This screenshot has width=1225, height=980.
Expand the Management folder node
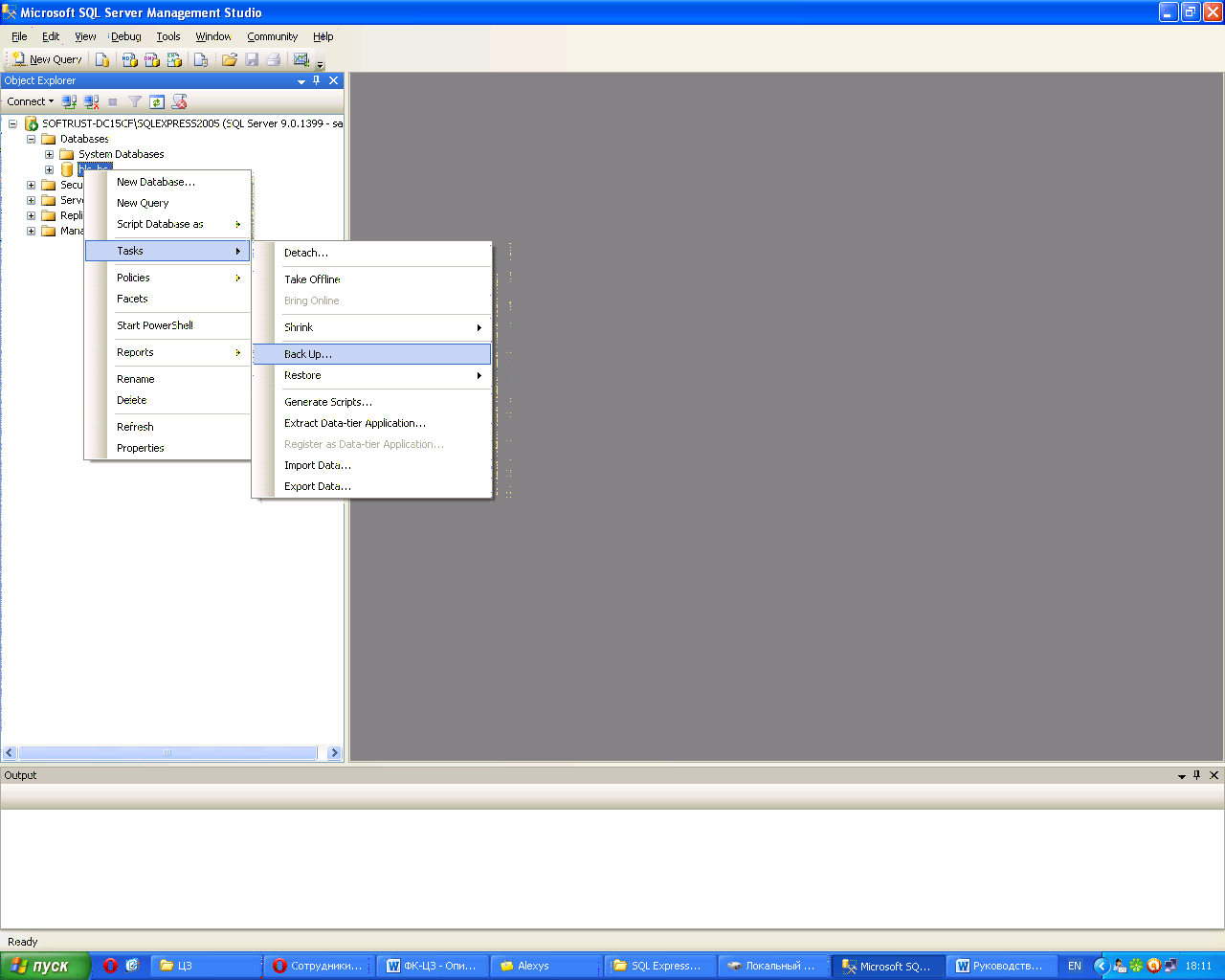tap(31, 231)
